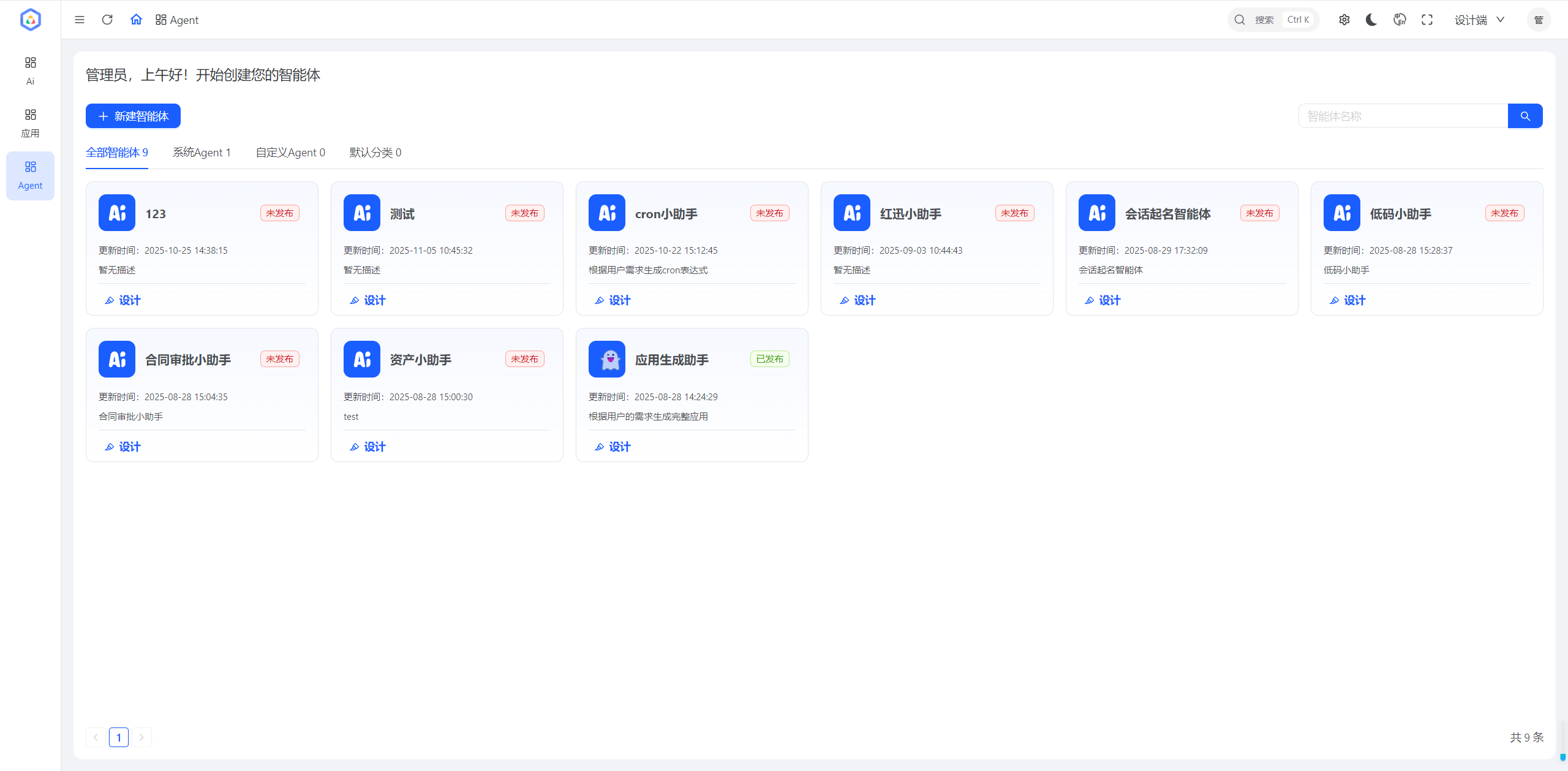The width and height of the screenshot is (1568, 771).
Task: Open the global 搜索 Ctrl K box
Action: [x=1273, y=20]
